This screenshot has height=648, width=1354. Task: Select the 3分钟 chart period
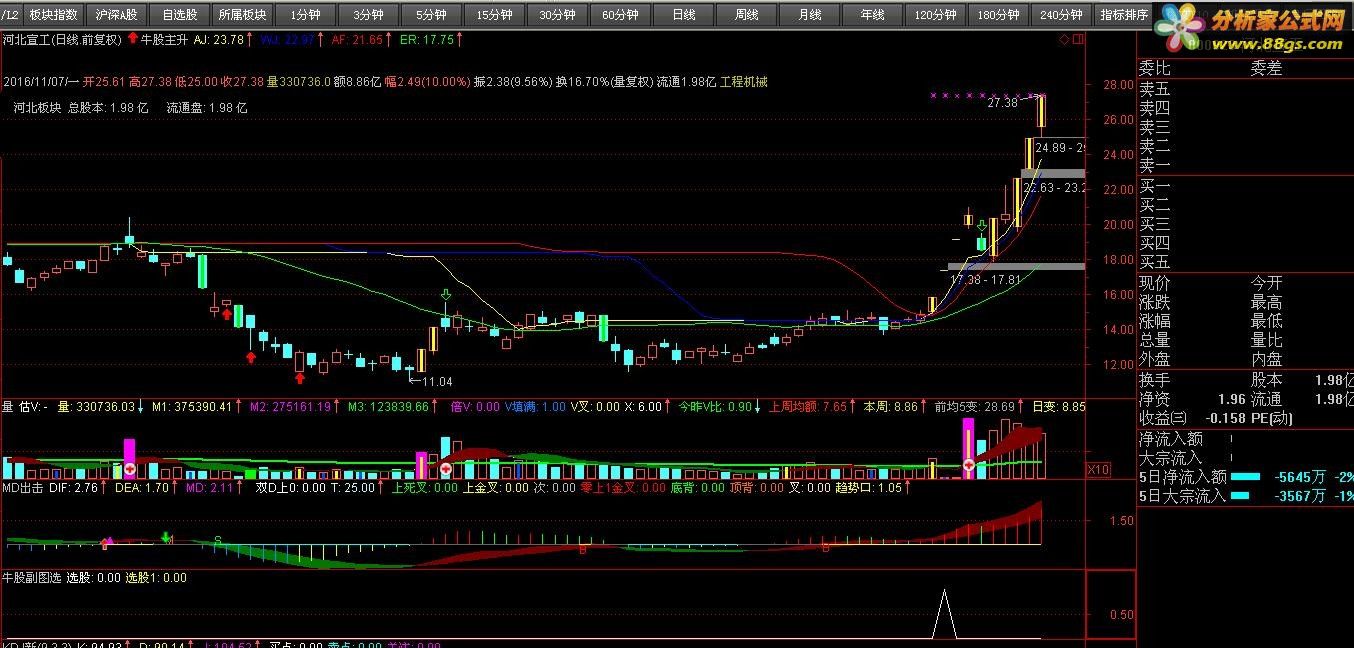pyautogui.click(x=369, y=15)
